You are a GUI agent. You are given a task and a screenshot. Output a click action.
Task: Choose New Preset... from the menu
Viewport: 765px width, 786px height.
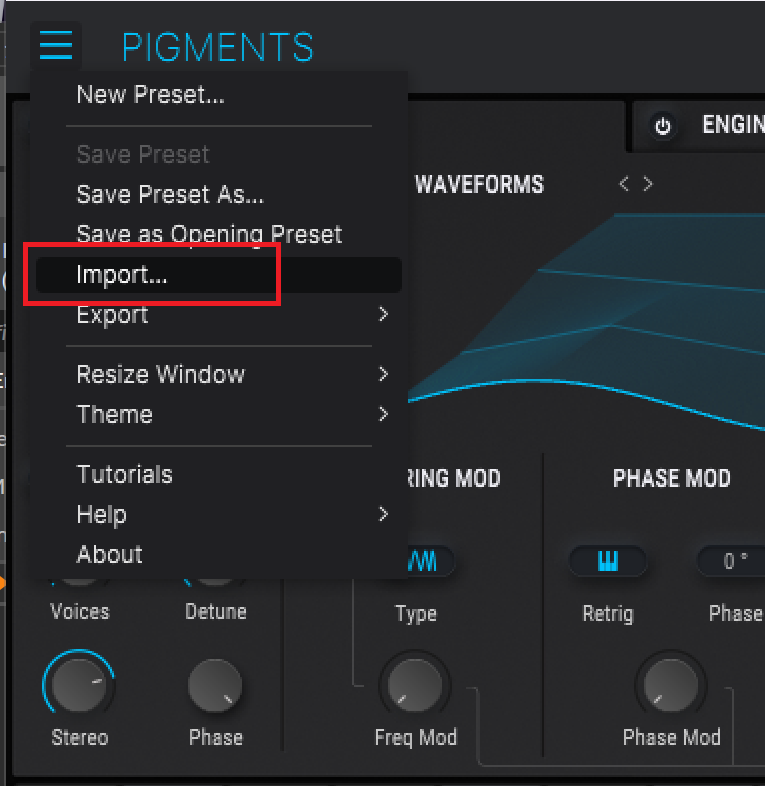point(150,94)
